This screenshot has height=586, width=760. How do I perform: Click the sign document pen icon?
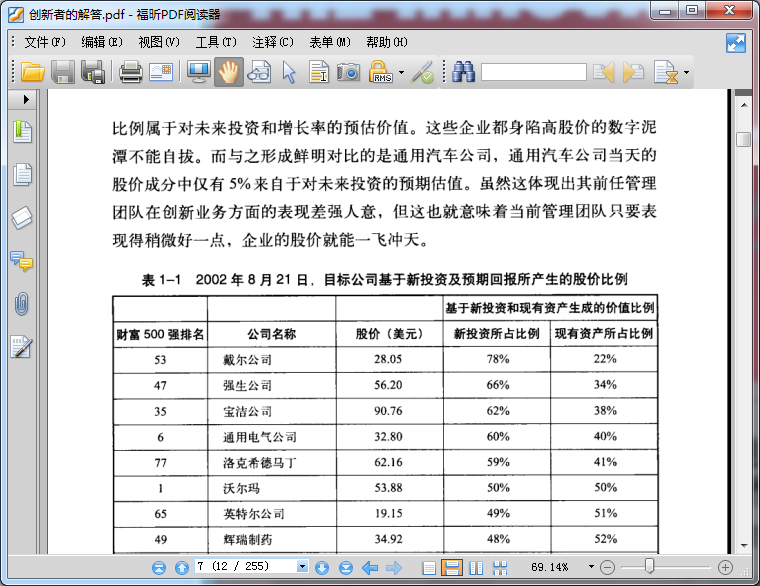tap(422, 72)
